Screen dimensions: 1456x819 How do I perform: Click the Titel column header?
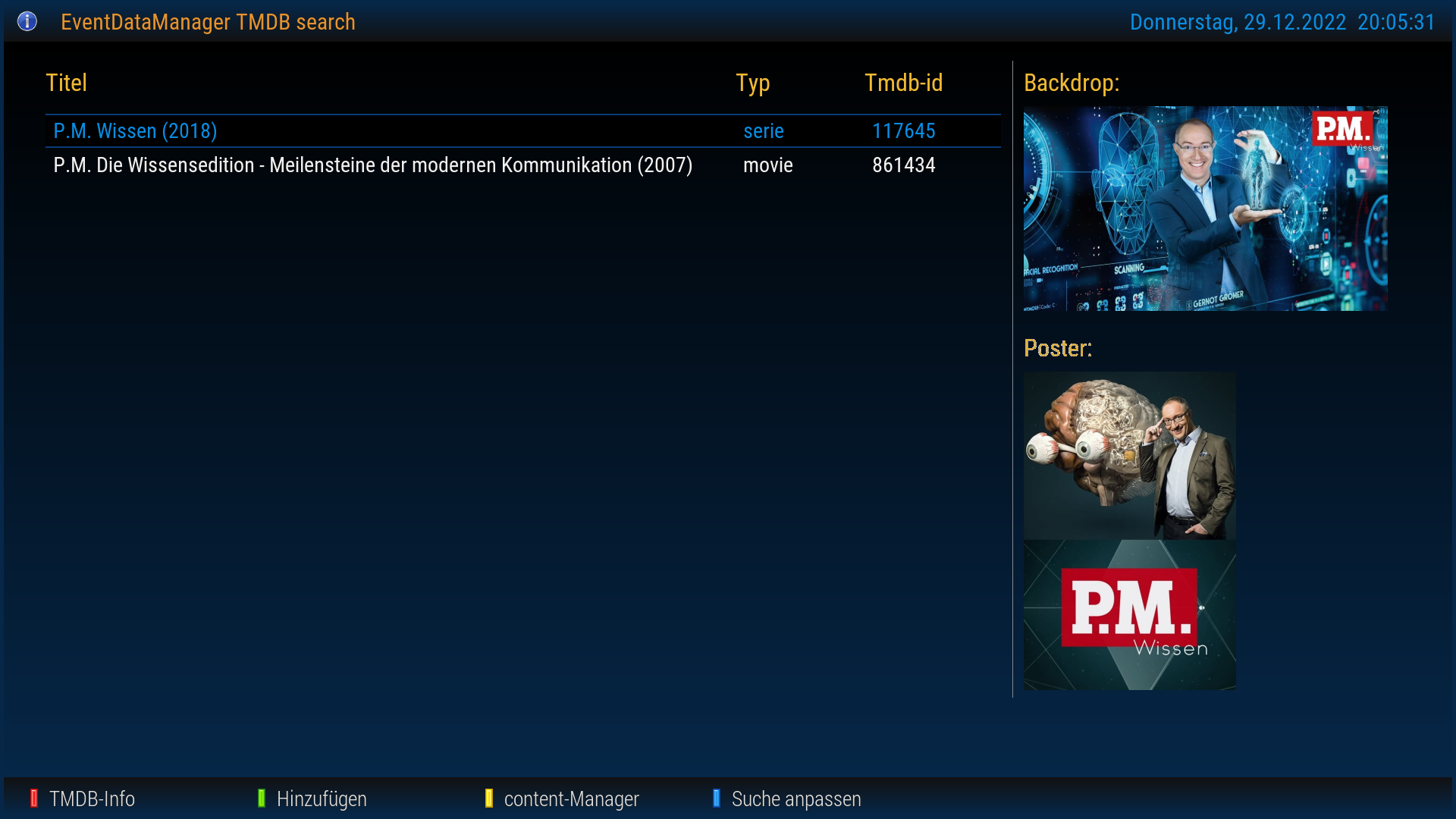(66, 83)
